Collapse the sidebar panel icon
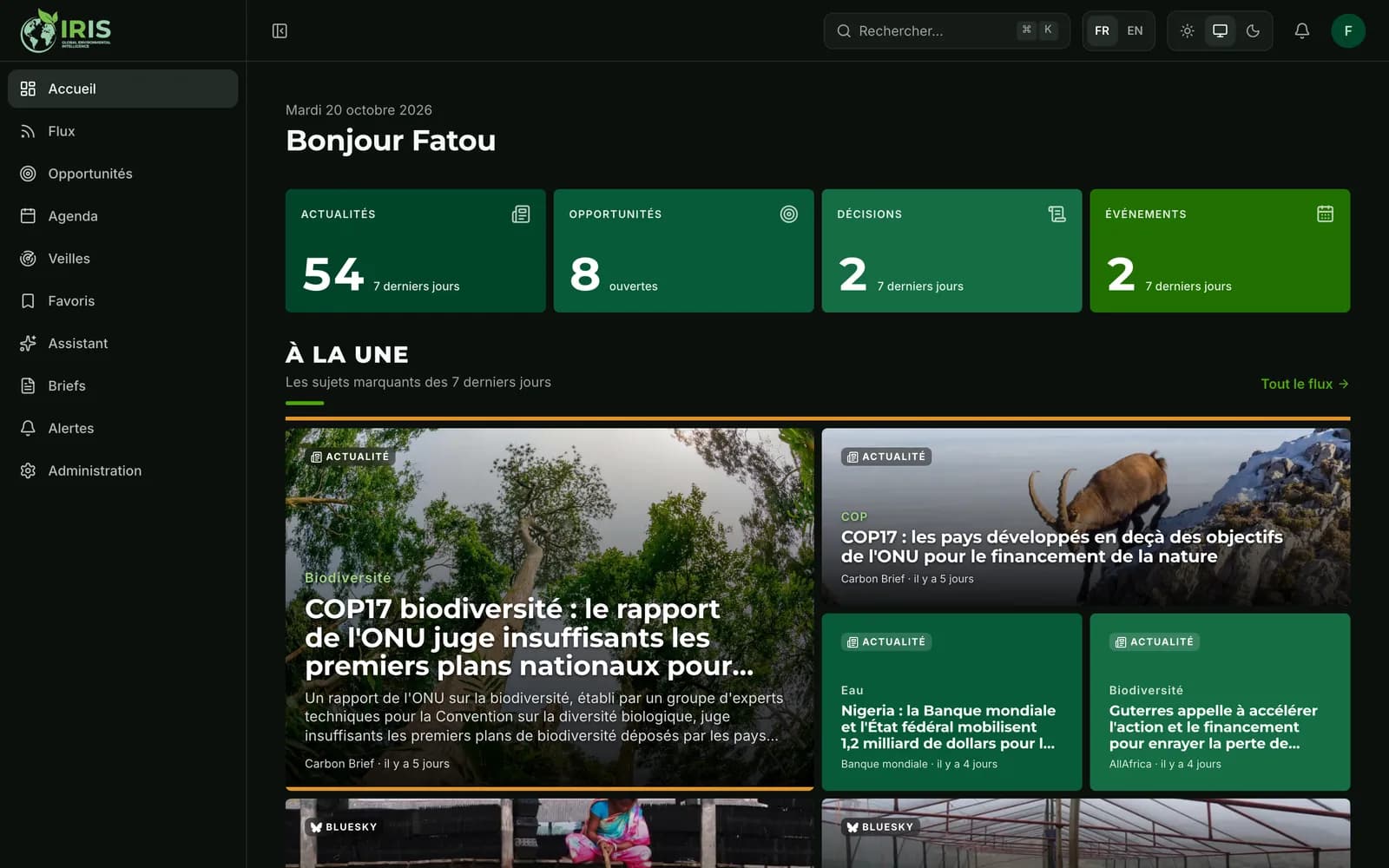 (x=280, y=31)
